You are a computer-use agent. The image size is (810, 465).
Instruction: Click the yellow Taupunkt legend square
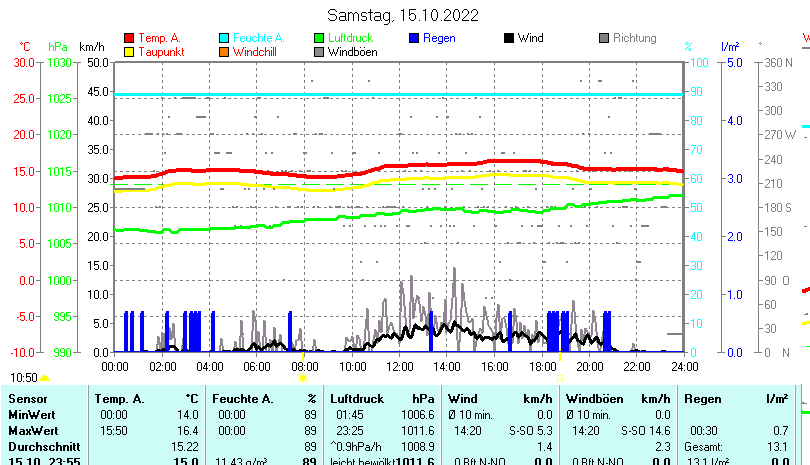pos(129,52)
